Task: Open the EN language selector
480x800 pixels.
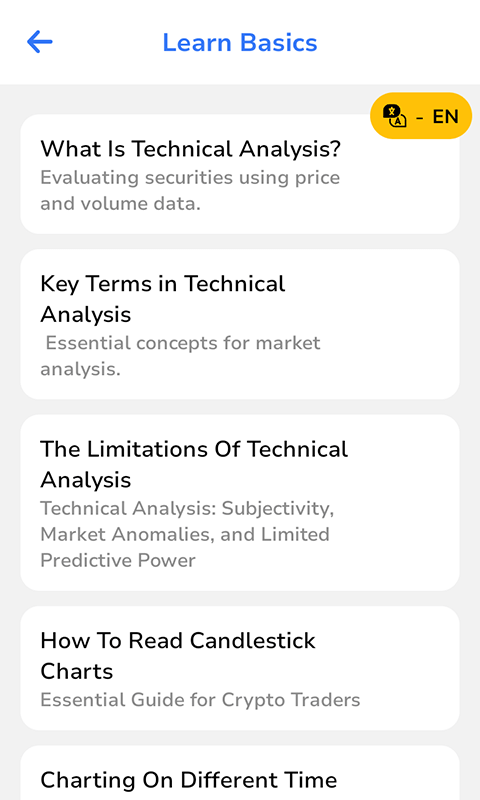Action: click(x=421, y=116)
